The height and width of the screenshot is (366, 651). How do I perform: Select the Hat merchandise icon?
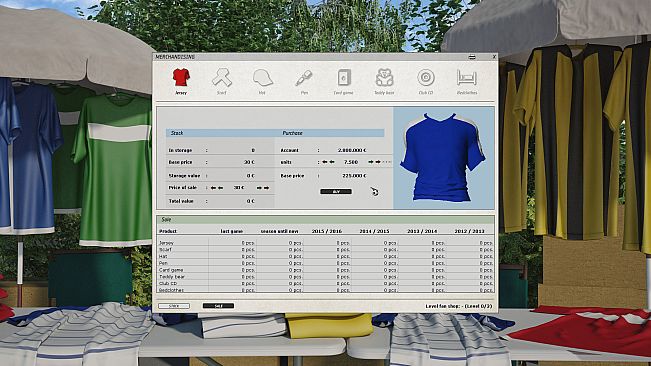[x=262, y=78]
